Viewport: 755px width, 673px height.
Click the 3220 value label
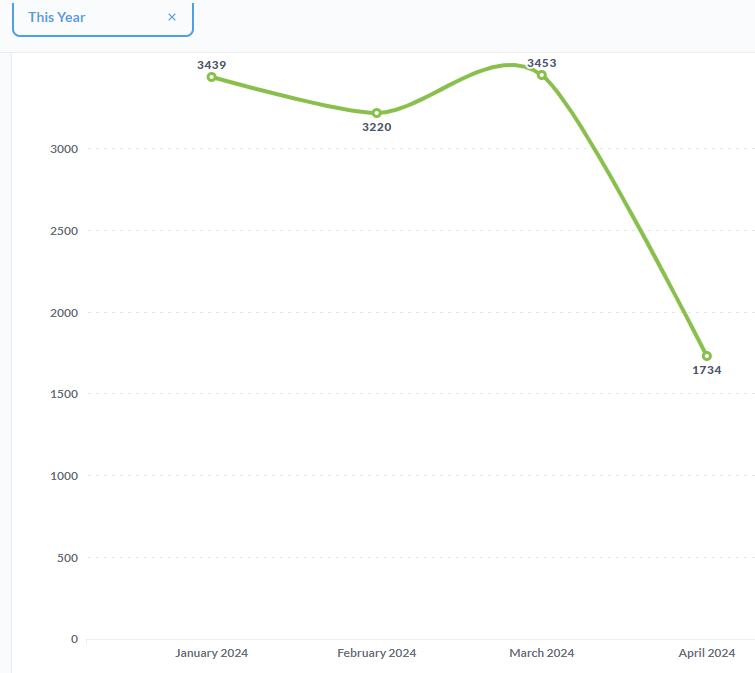point(377,128)
